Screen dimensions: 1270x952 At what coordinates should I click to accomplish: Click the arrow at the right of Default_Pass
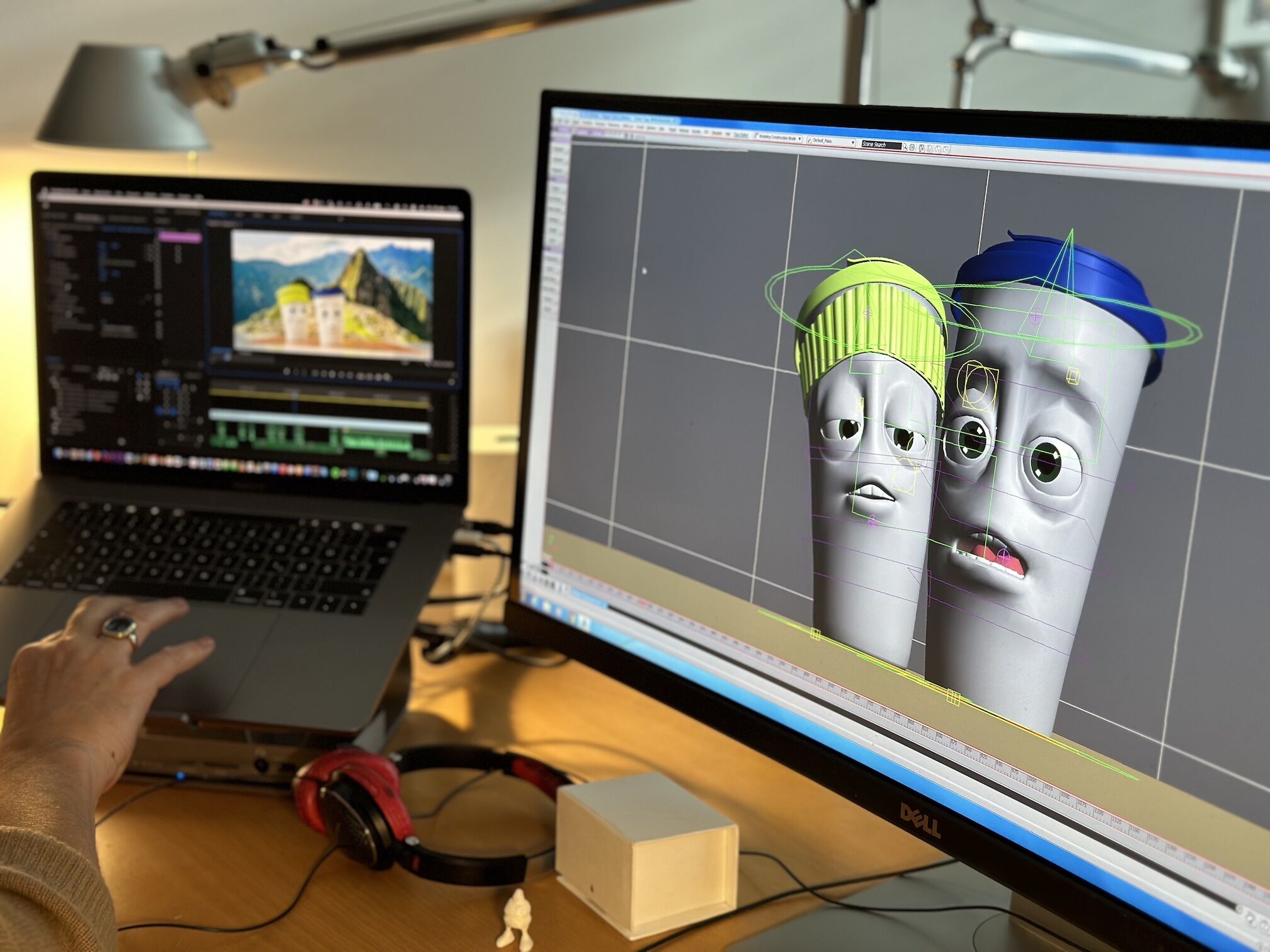(853, 142)
